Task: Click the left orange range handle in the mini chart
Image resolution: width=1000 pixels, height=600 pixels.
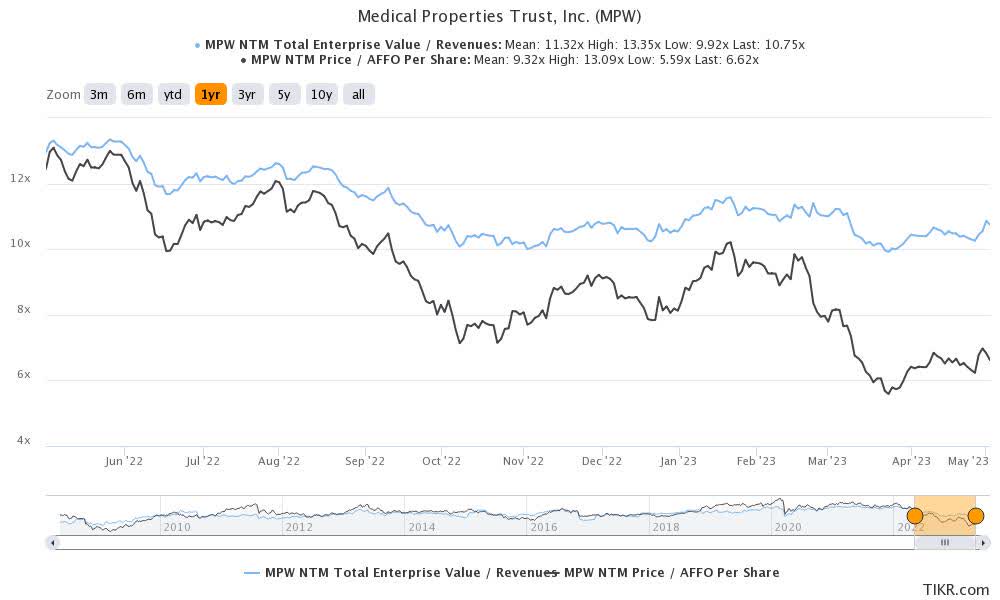Action: point(916,516)
